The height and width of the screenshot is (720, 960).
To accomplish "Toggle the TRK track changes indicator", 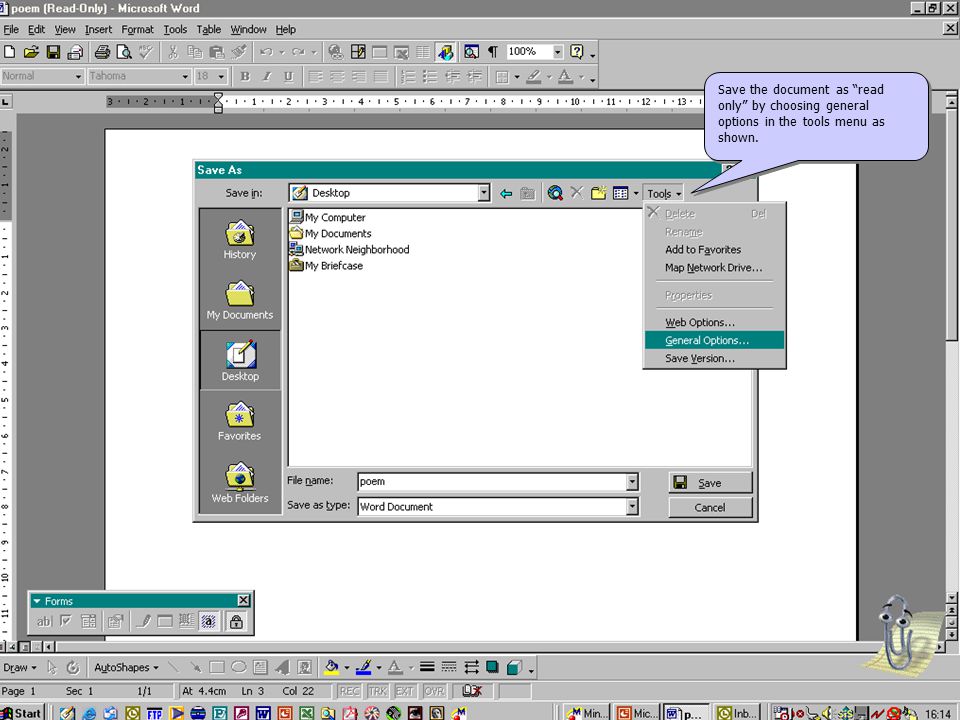I will tap(378, 691).
